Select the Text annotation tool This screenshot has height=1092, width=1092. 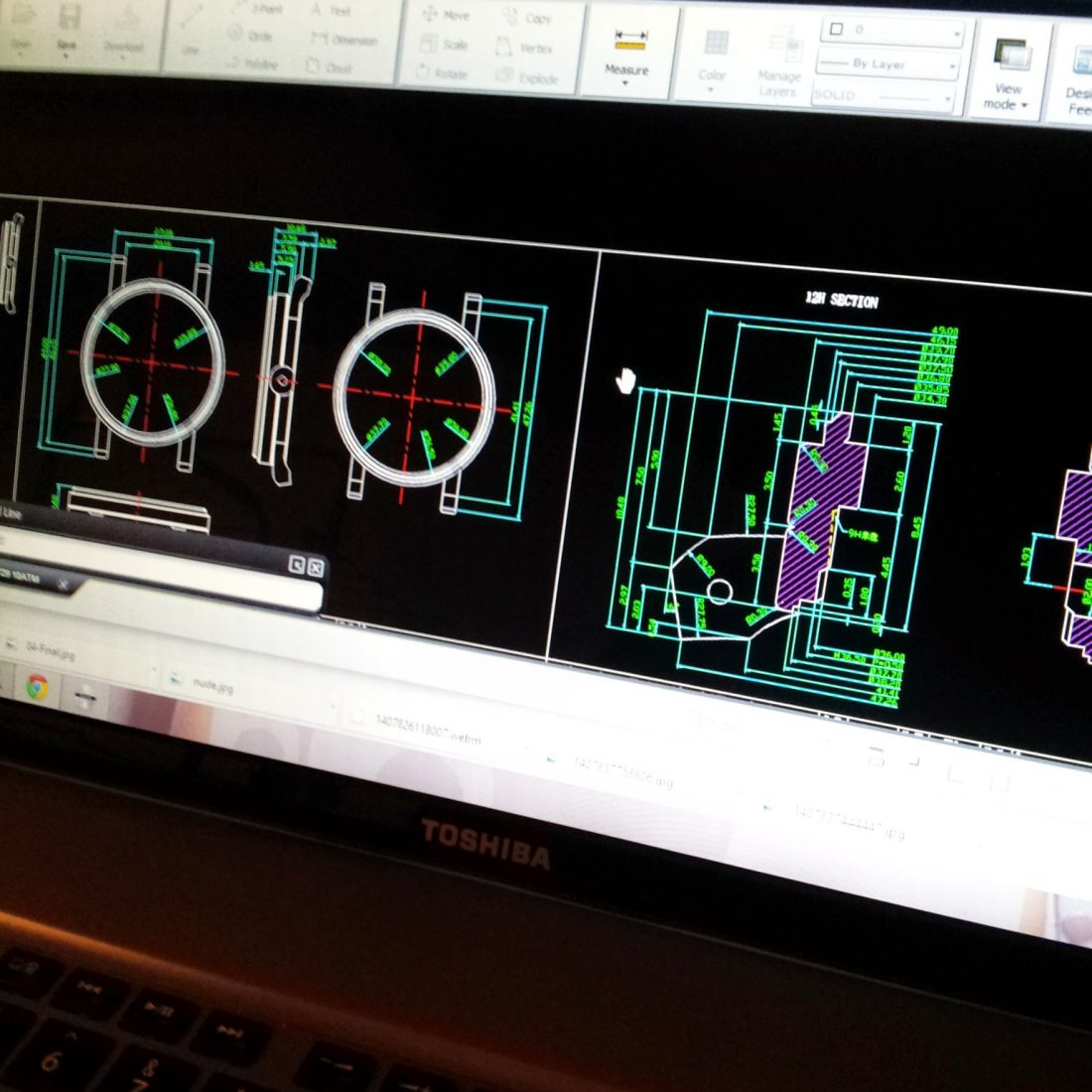point(331,11)
